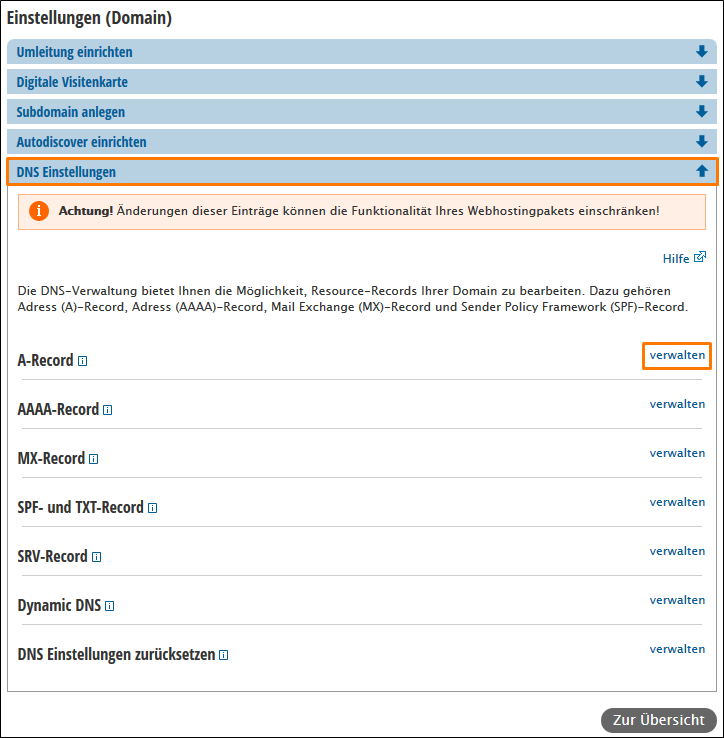Click the Achtung! warning message text
724x738 pixels.
(x=359, y=211)
